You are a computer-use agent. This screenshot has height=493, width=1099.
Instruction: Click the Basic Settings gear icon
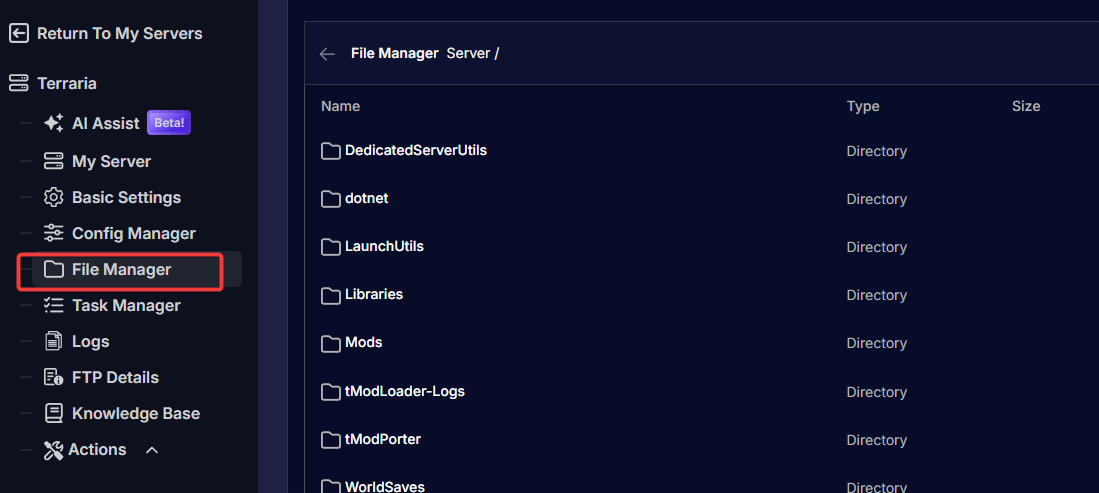pos(54,197)
